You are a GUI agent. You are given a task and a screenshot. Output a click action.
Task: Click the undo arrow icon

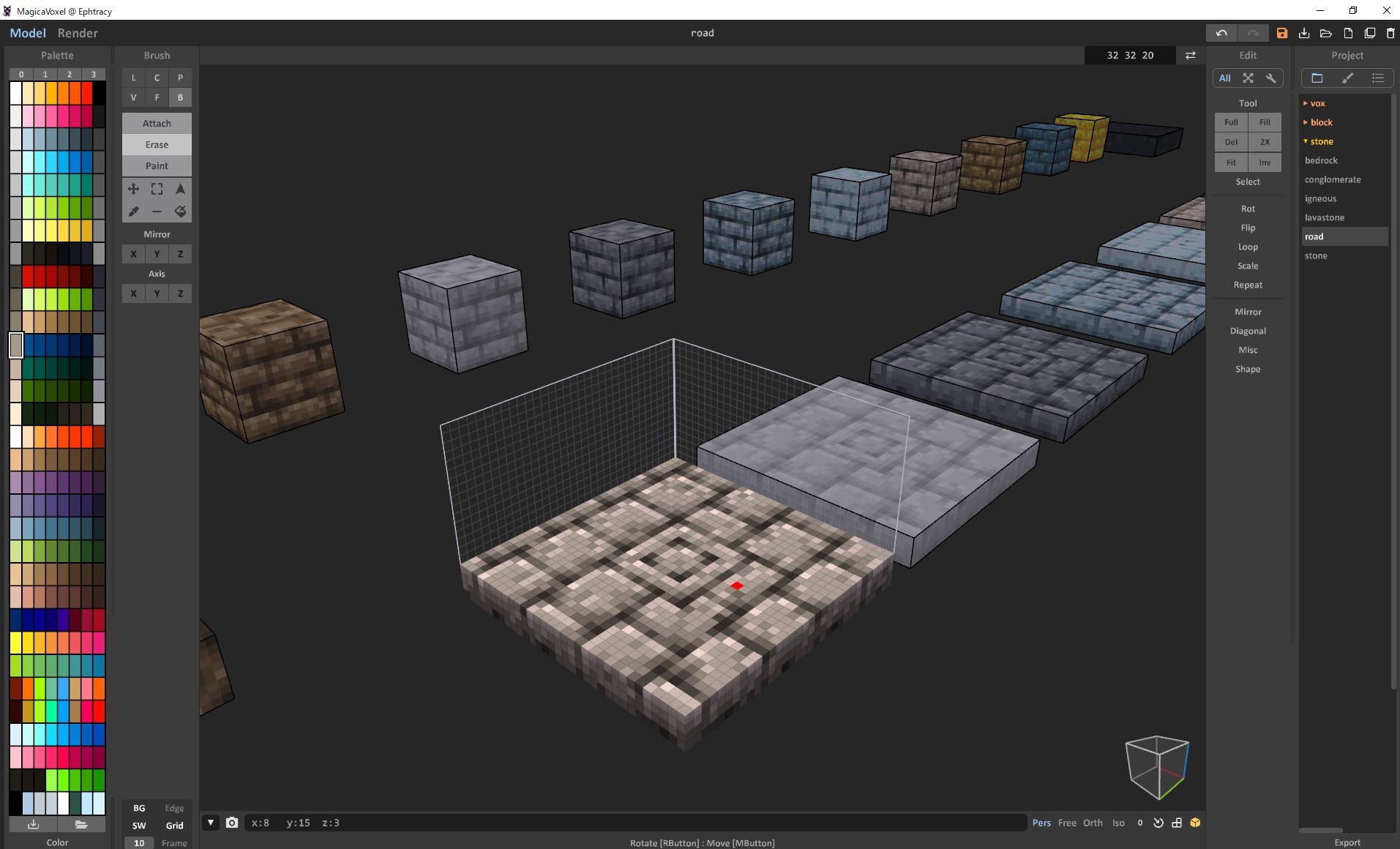(1221, 33)
